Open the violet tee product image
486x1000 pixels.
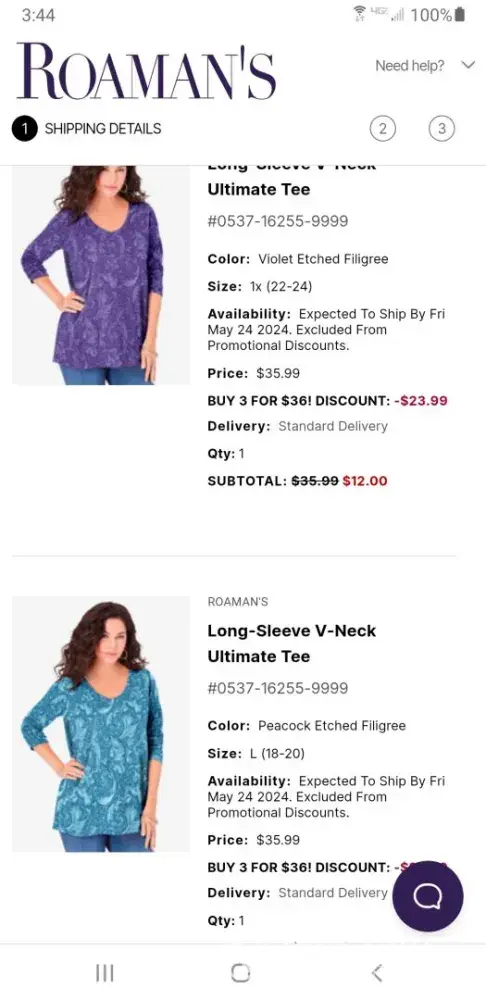(101, 275)
